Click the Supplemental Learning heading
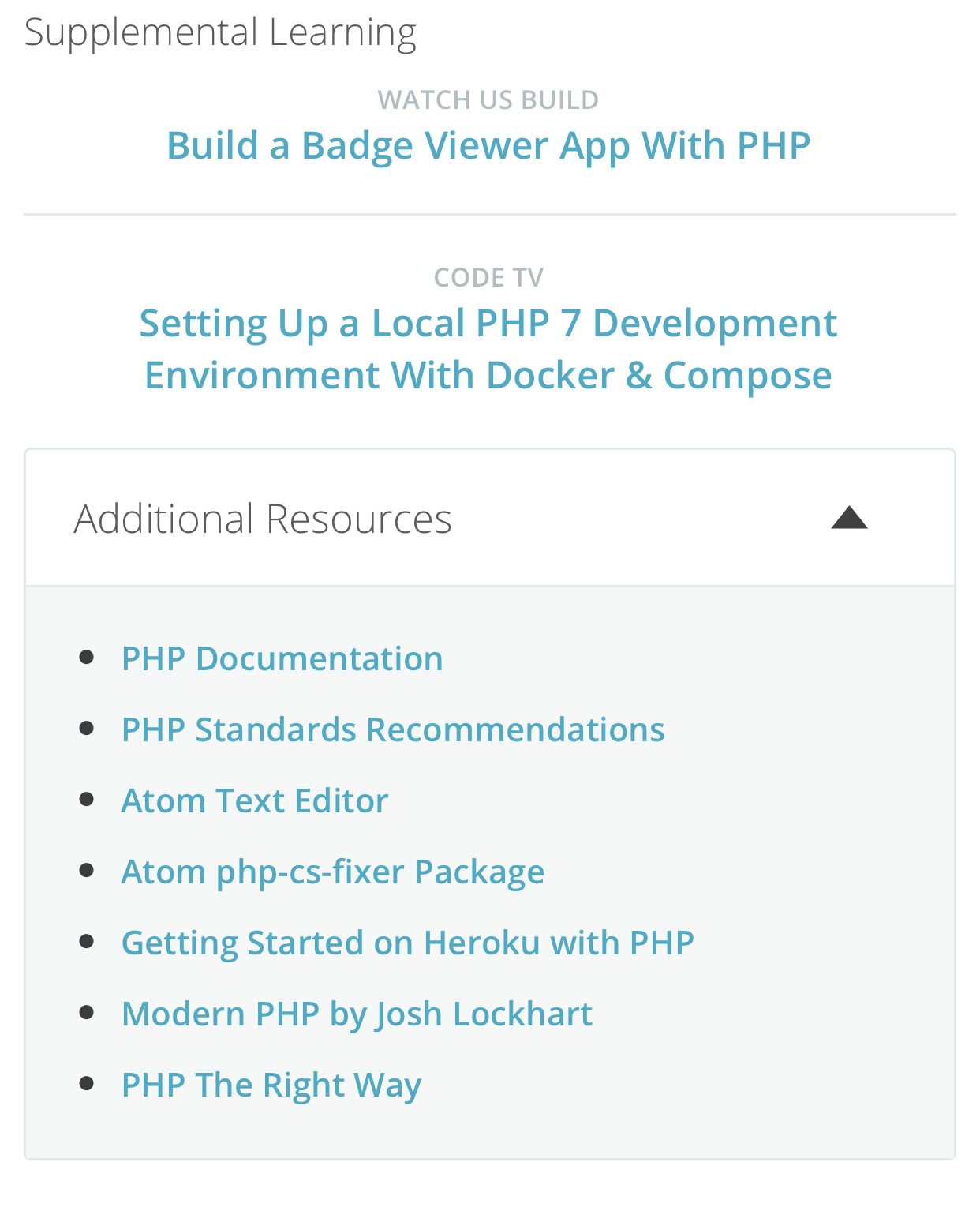This screenshot has width=980, height=1226. coord(221,30)
